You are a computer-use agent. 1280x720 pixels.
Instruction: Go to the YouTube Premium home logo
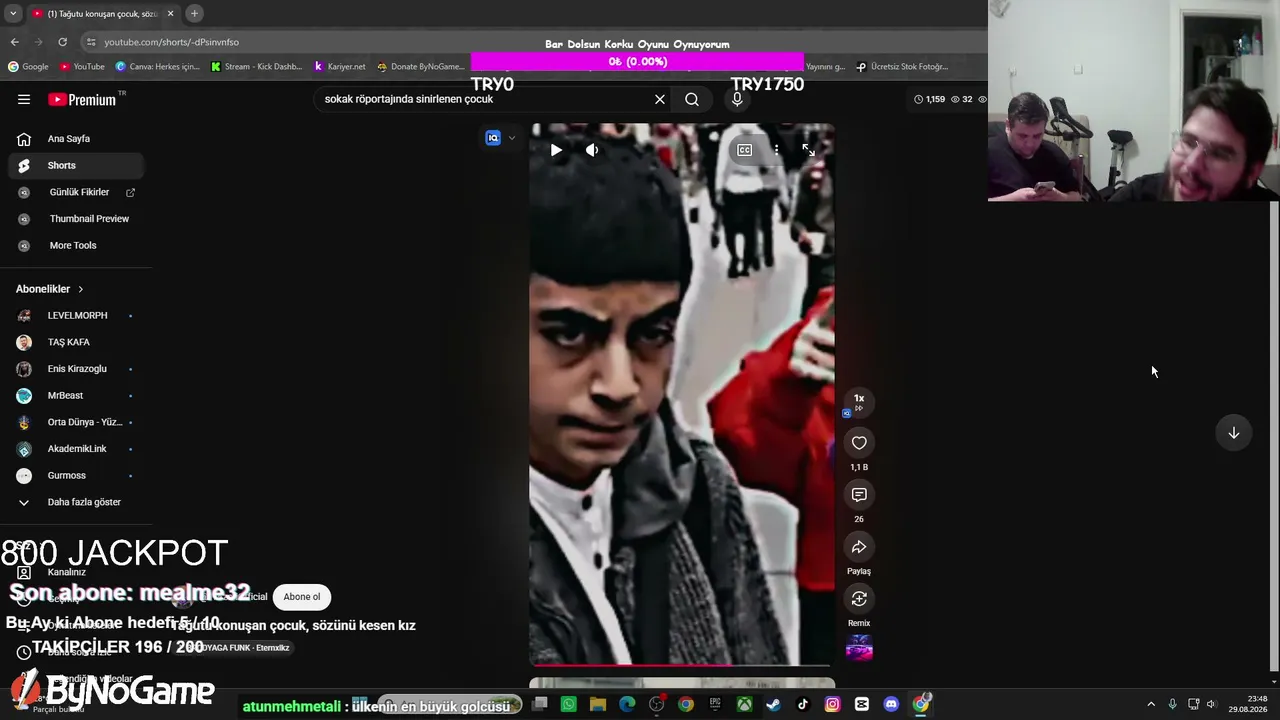coord(84,99)
